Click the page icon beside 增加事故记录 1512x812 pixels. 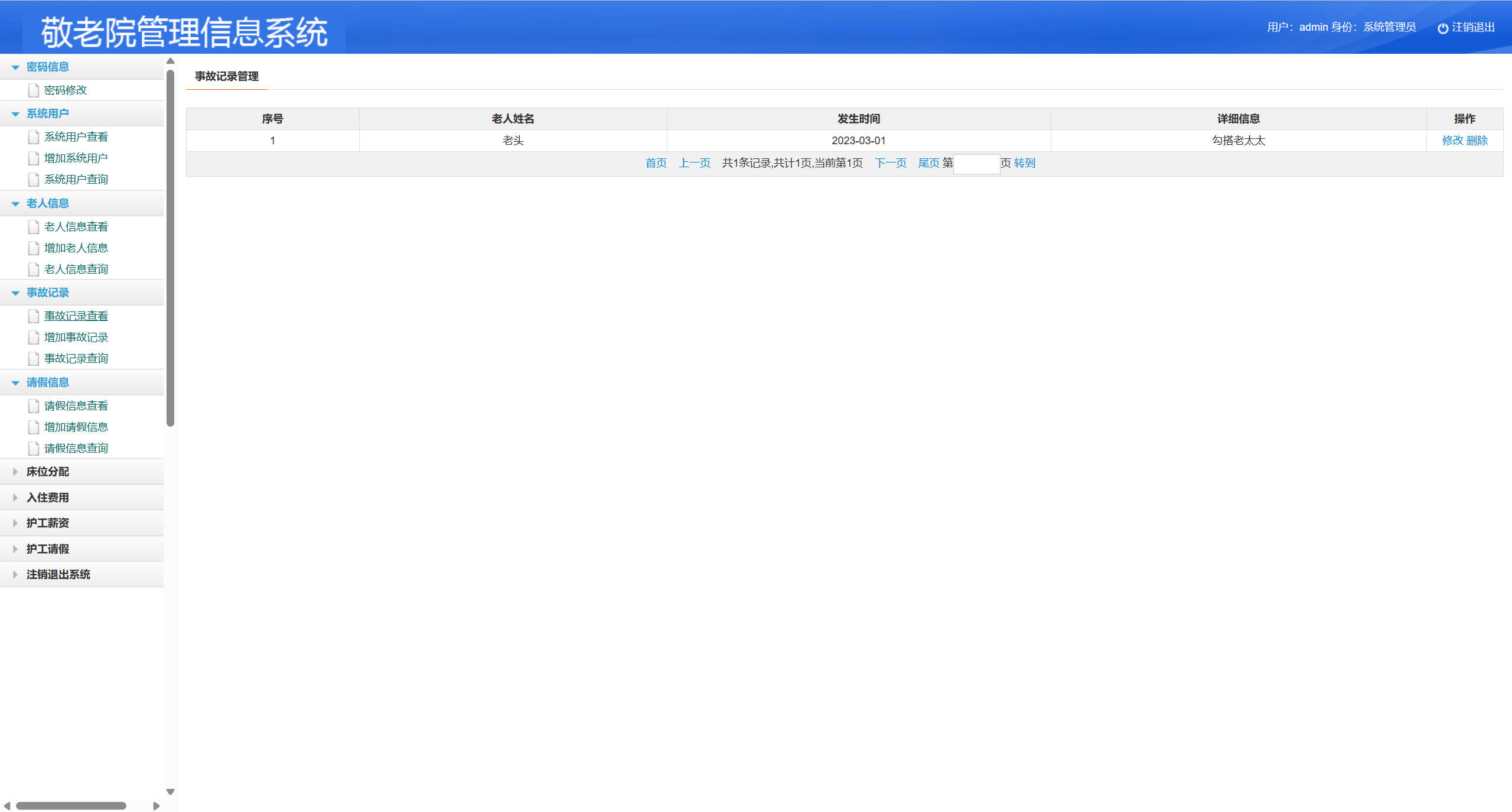pyautogui.click(x=34, y=337)
